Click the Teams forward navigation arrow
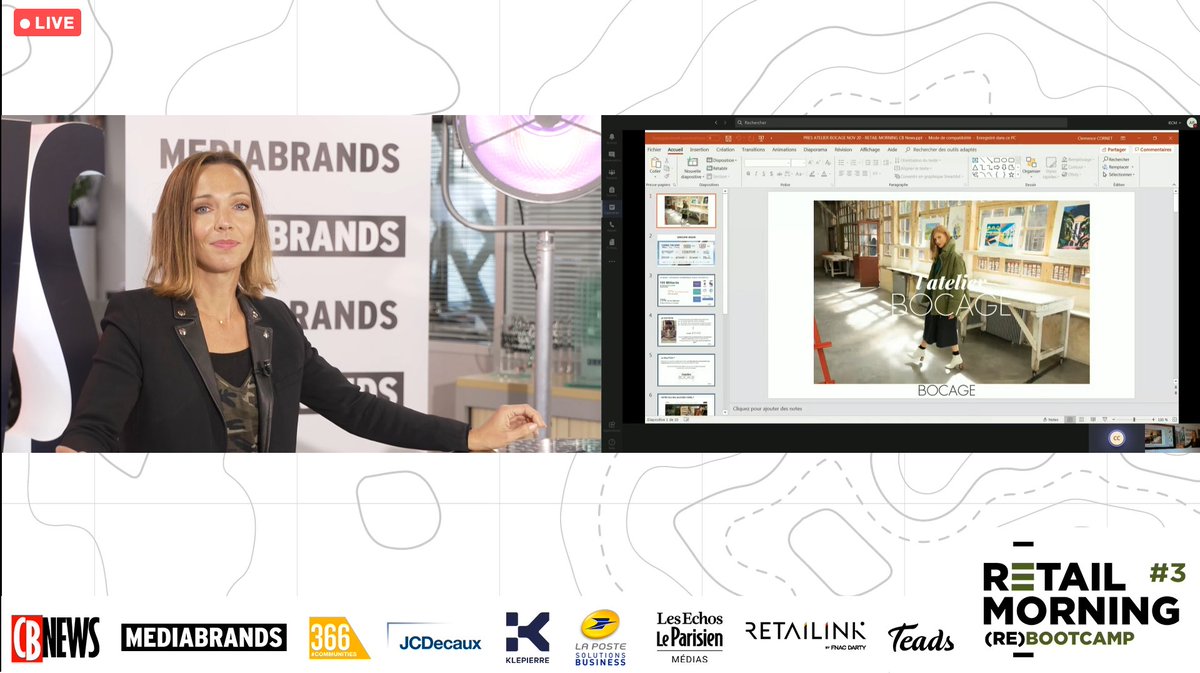1200x673 pixels. [725, 122]
